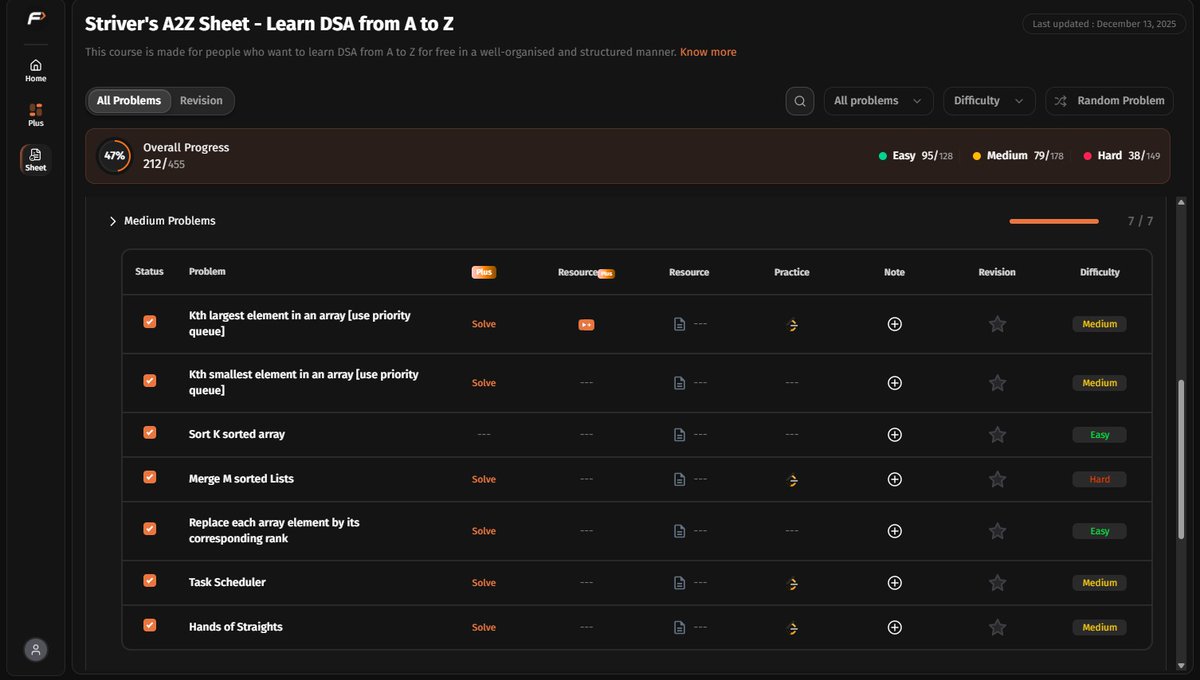Open the Difficulty filter dropdown

tap(989, 101)
